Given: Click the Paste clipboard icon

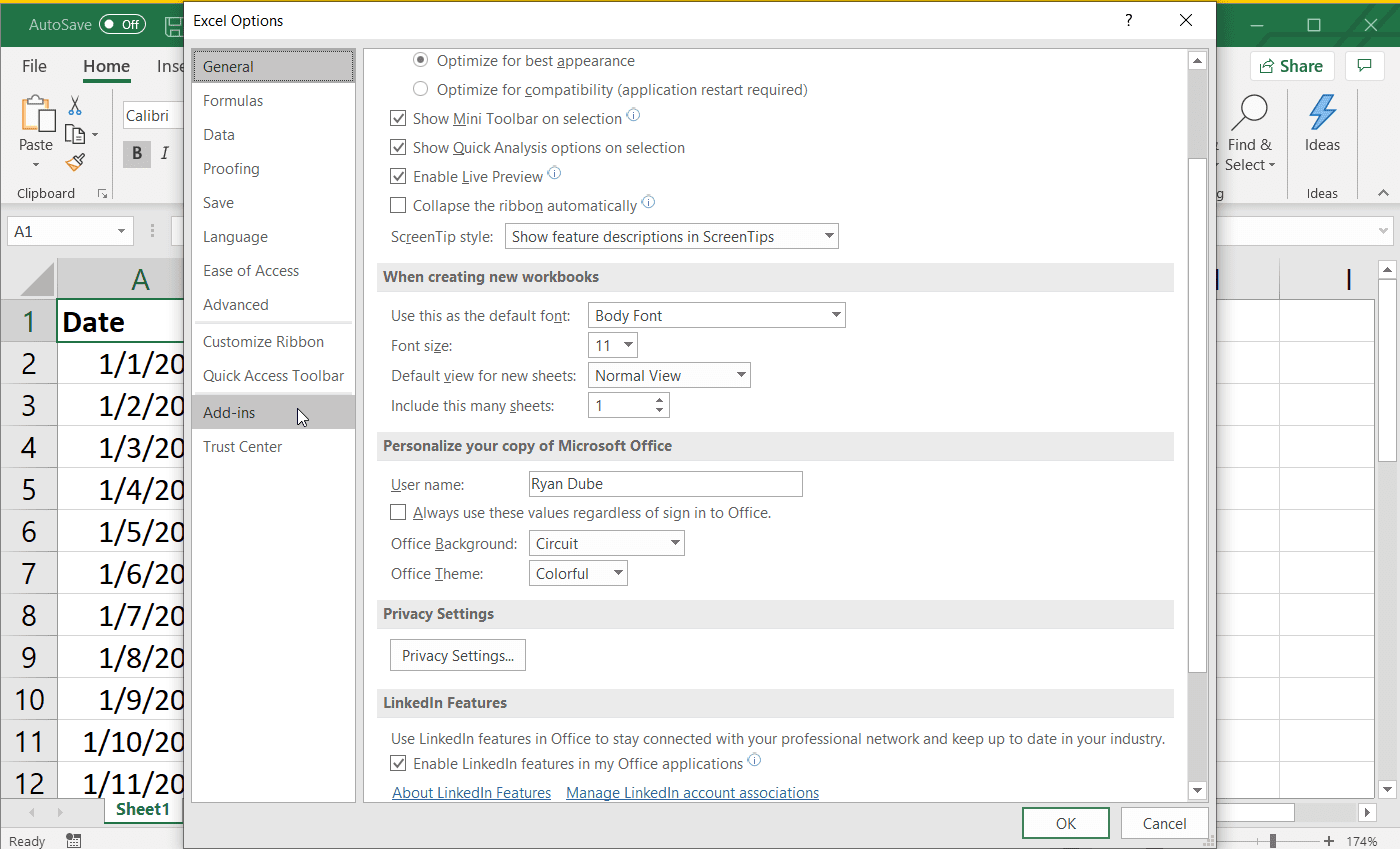Looking at the screenshot, I should click(x=36, y=114).
